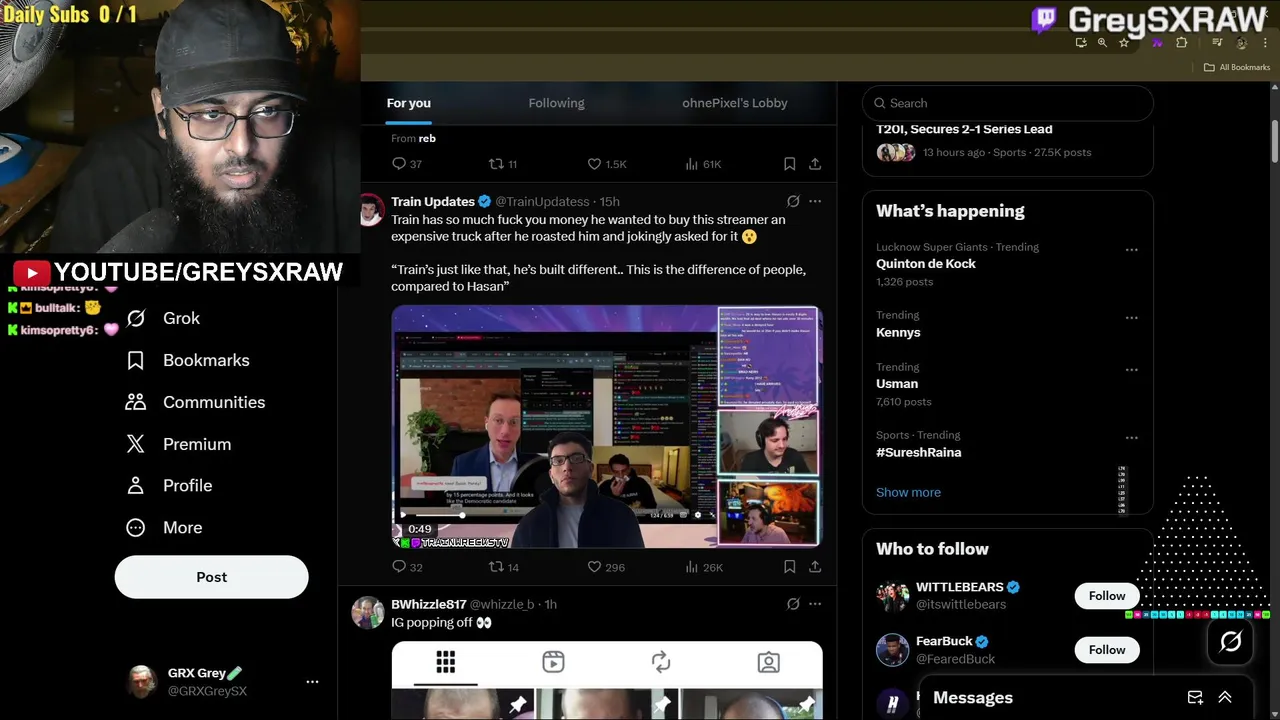Bookmark the post from reb
The image size is (1280, 720).
click(789, 164)
